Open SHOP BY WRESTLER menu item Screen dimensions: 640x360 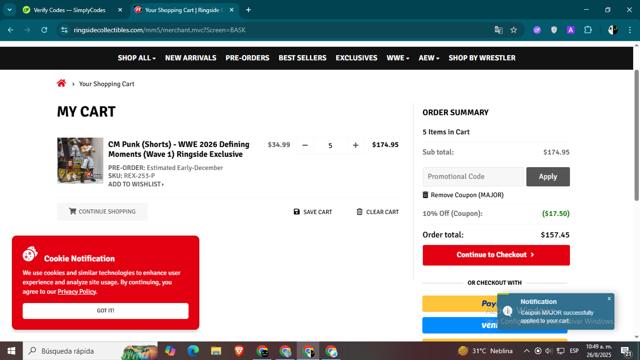(482, 58)
